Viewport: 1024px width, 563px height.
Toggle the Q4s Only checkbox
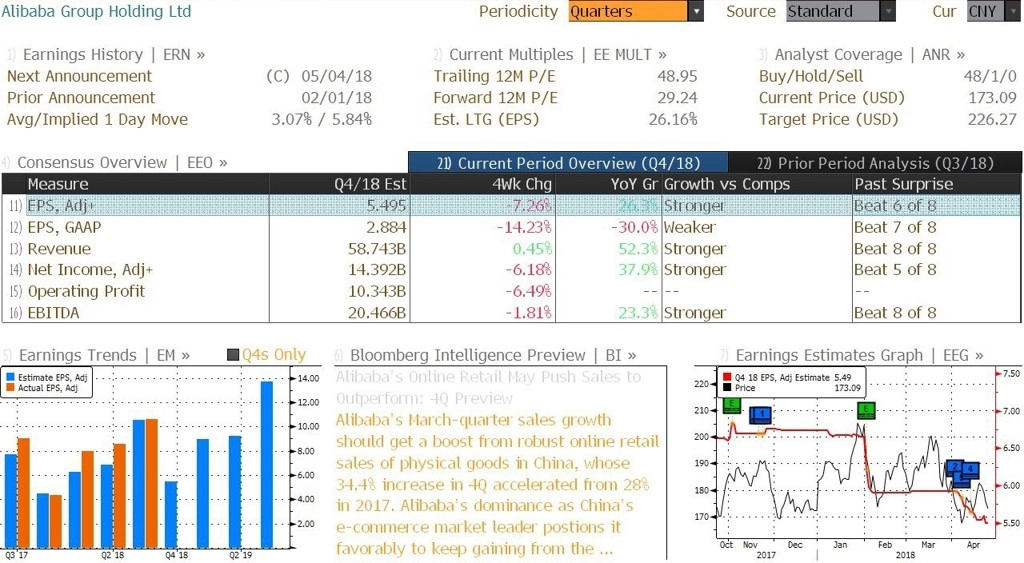click(x=232, y=355)
